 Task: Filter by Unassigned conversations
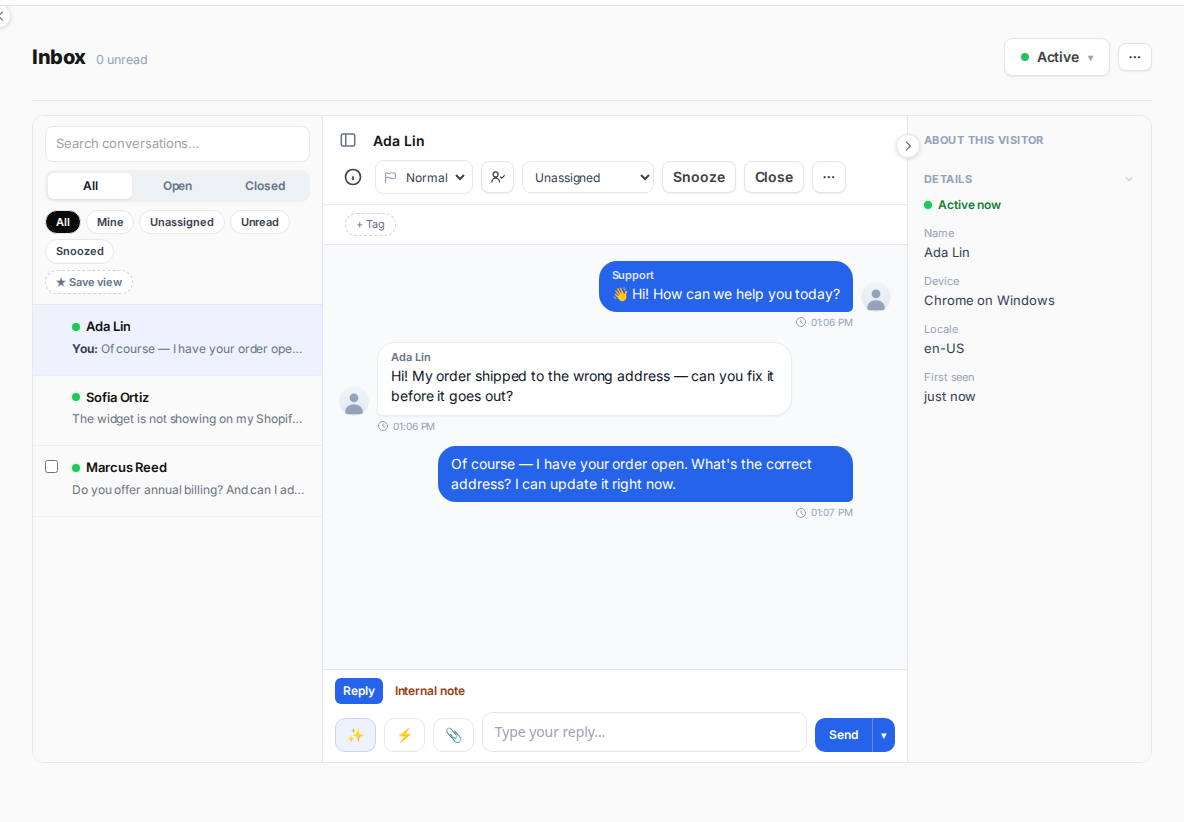point(182,222)
